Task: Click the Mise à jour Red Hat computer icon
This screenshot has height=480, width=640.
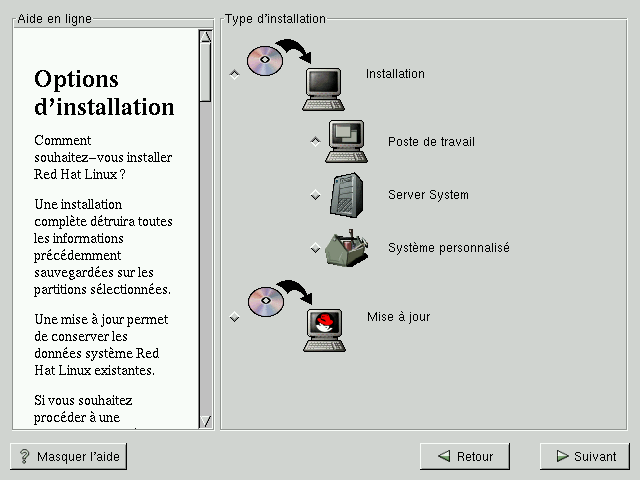Action: coord(296,317)
